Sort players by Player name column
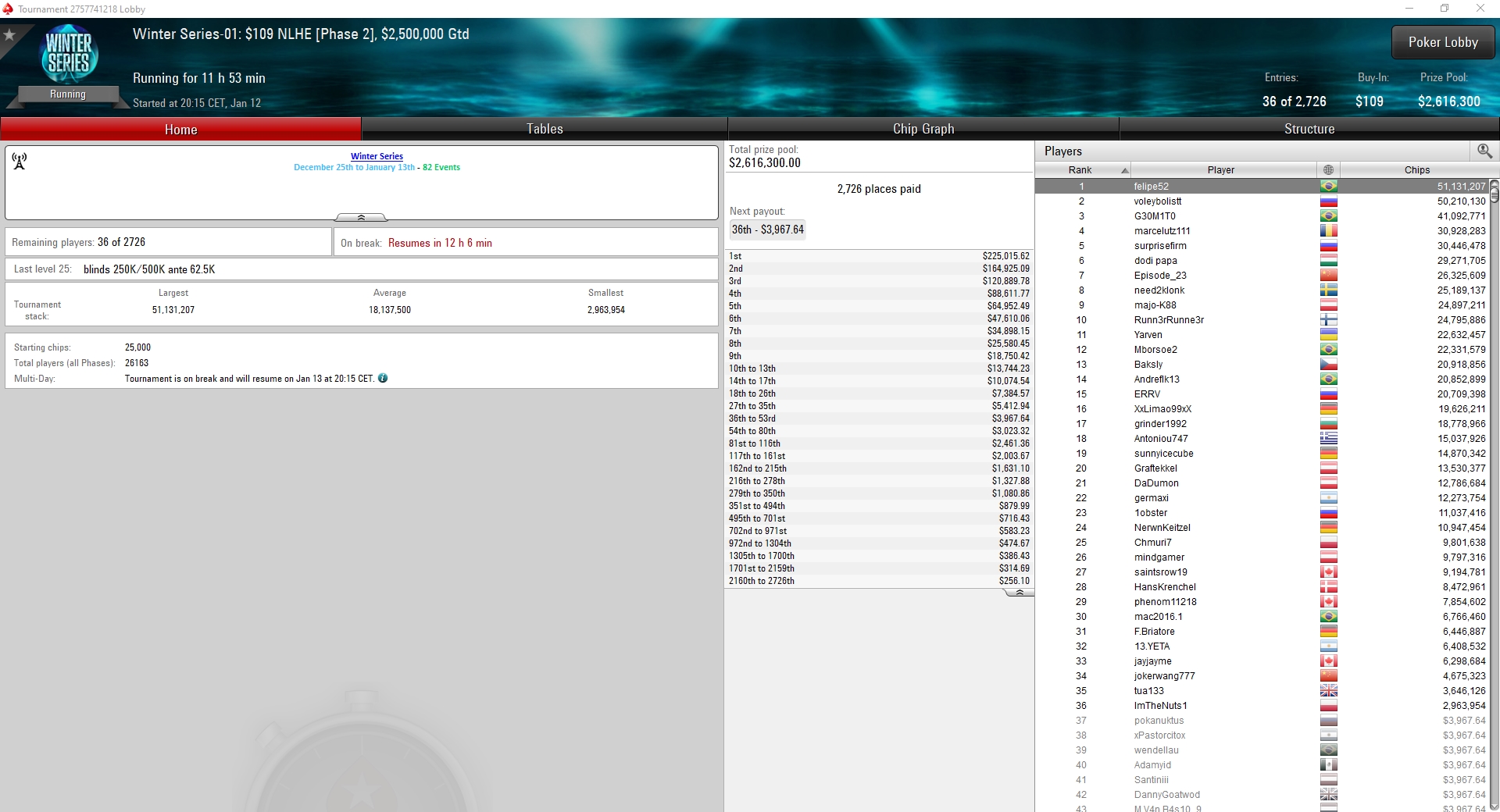 click(1223, 169)
